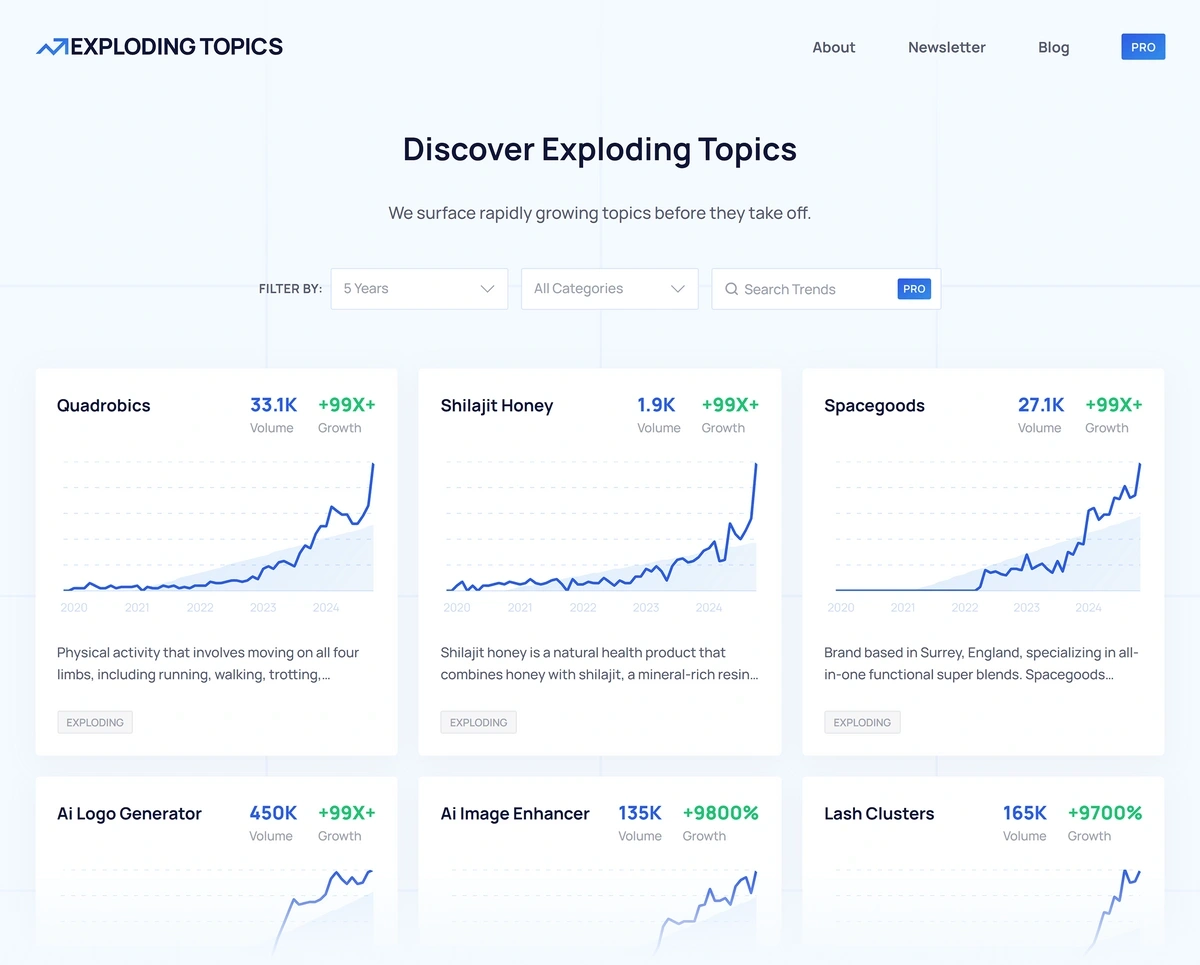Image resolution: width=1200 pixels, height=965 pixels.
Task: Click the EXPLODING tag on Quadrobics card
Action: [x=95, y=722]
